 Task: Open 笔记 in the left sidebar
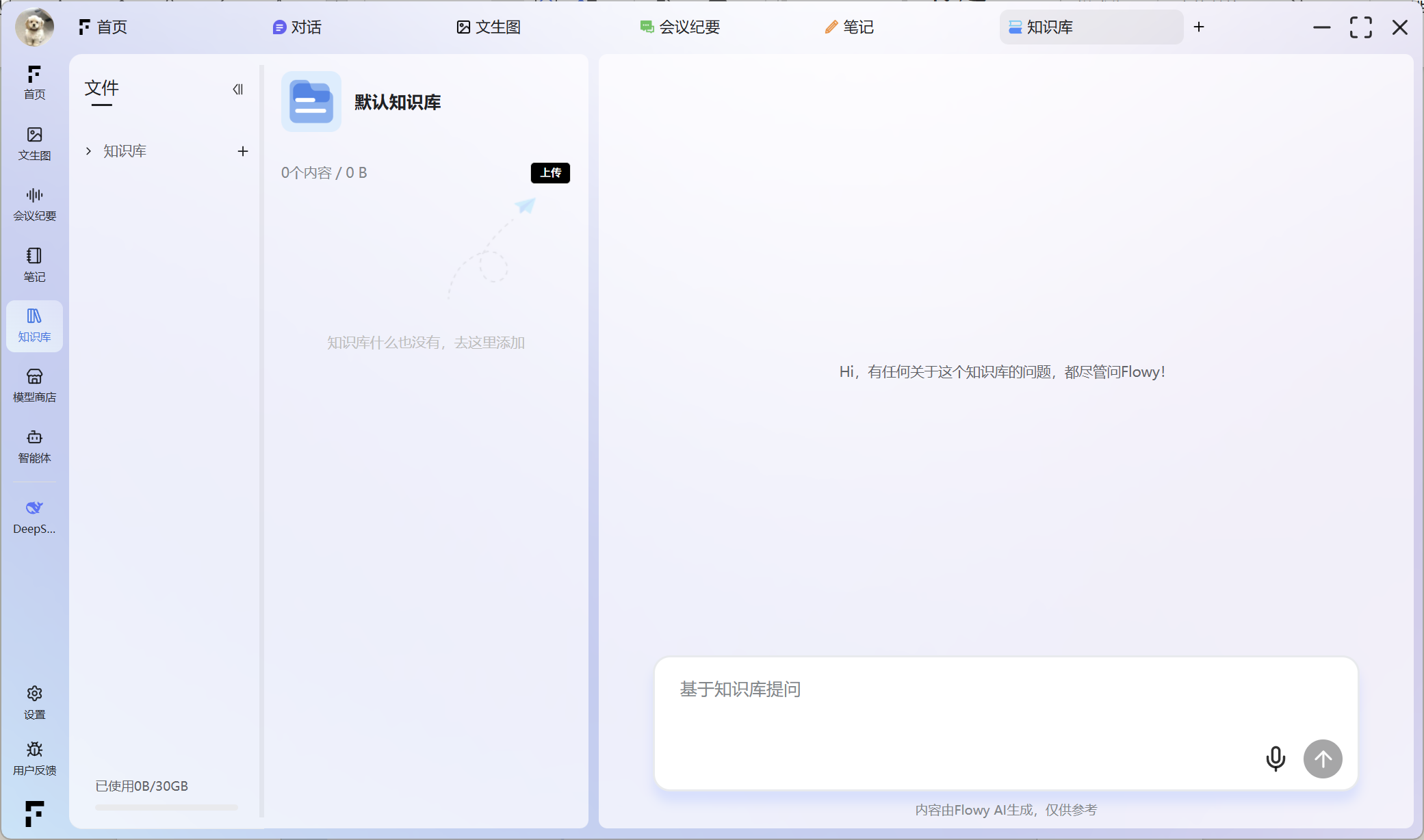pos(34,264)
